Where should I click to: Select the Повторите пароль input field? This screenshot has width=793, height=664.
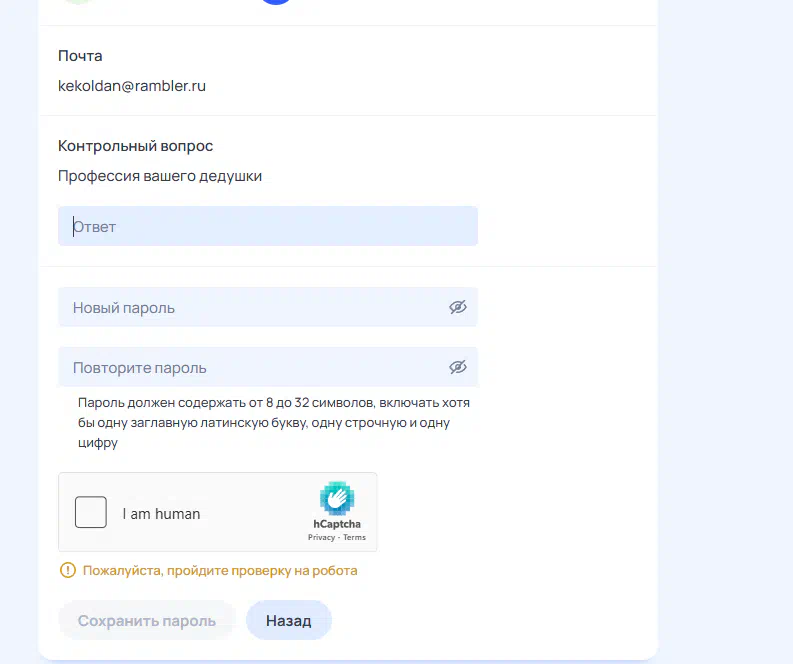tap(250, 367)
